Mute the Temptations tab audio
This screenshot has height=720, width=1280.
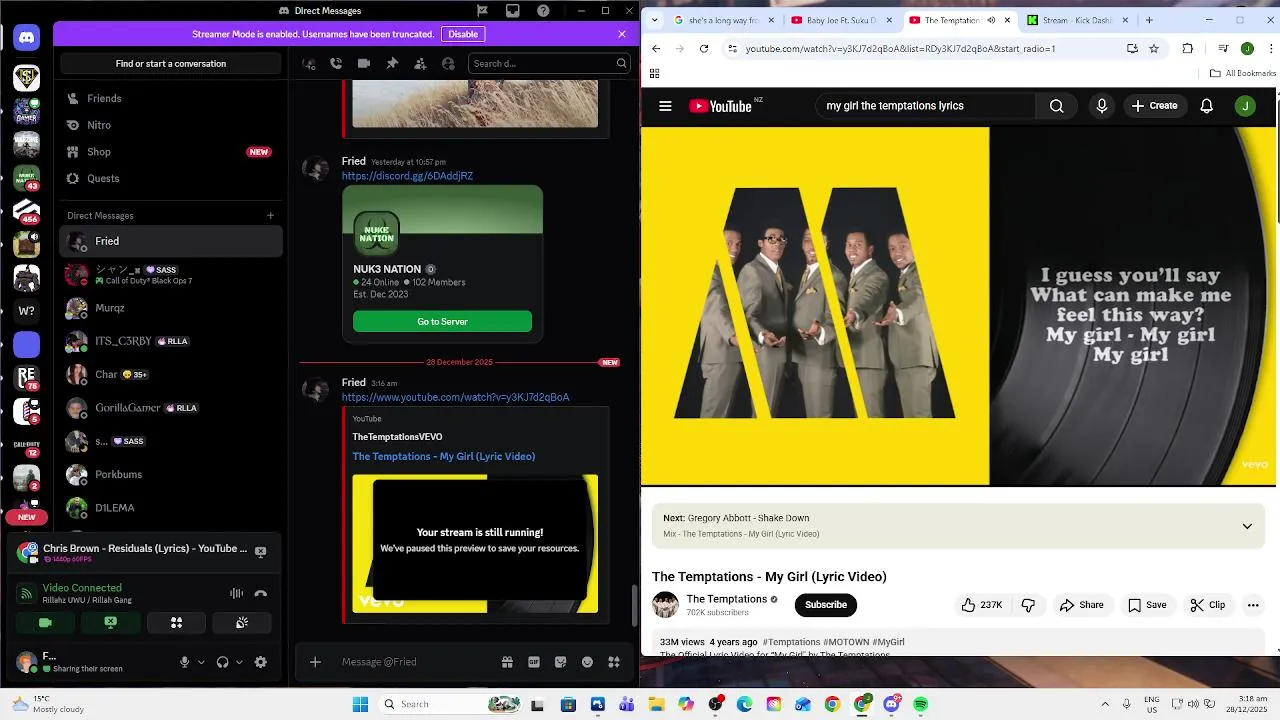(x=991, y=20)
